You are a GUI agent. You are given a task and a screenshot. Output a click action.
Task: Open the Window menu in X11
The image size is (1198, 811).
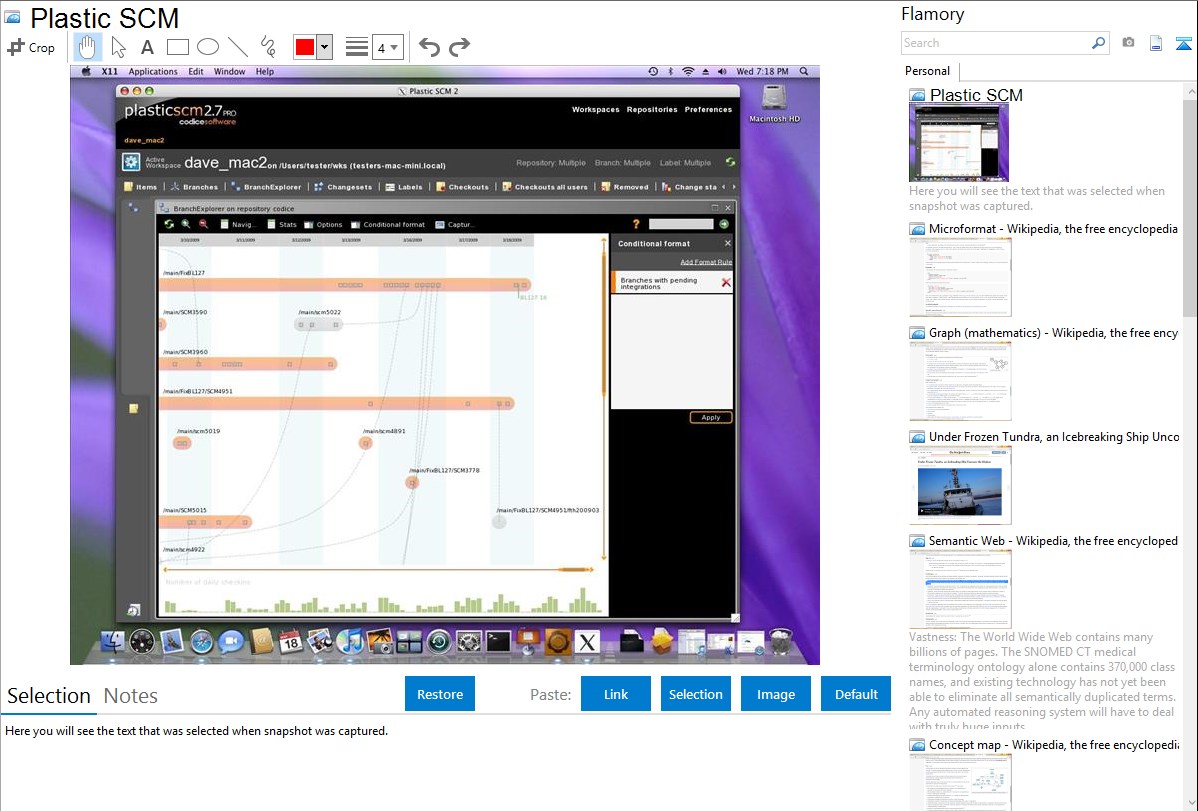pyautogui.click(x=229, y=72)
